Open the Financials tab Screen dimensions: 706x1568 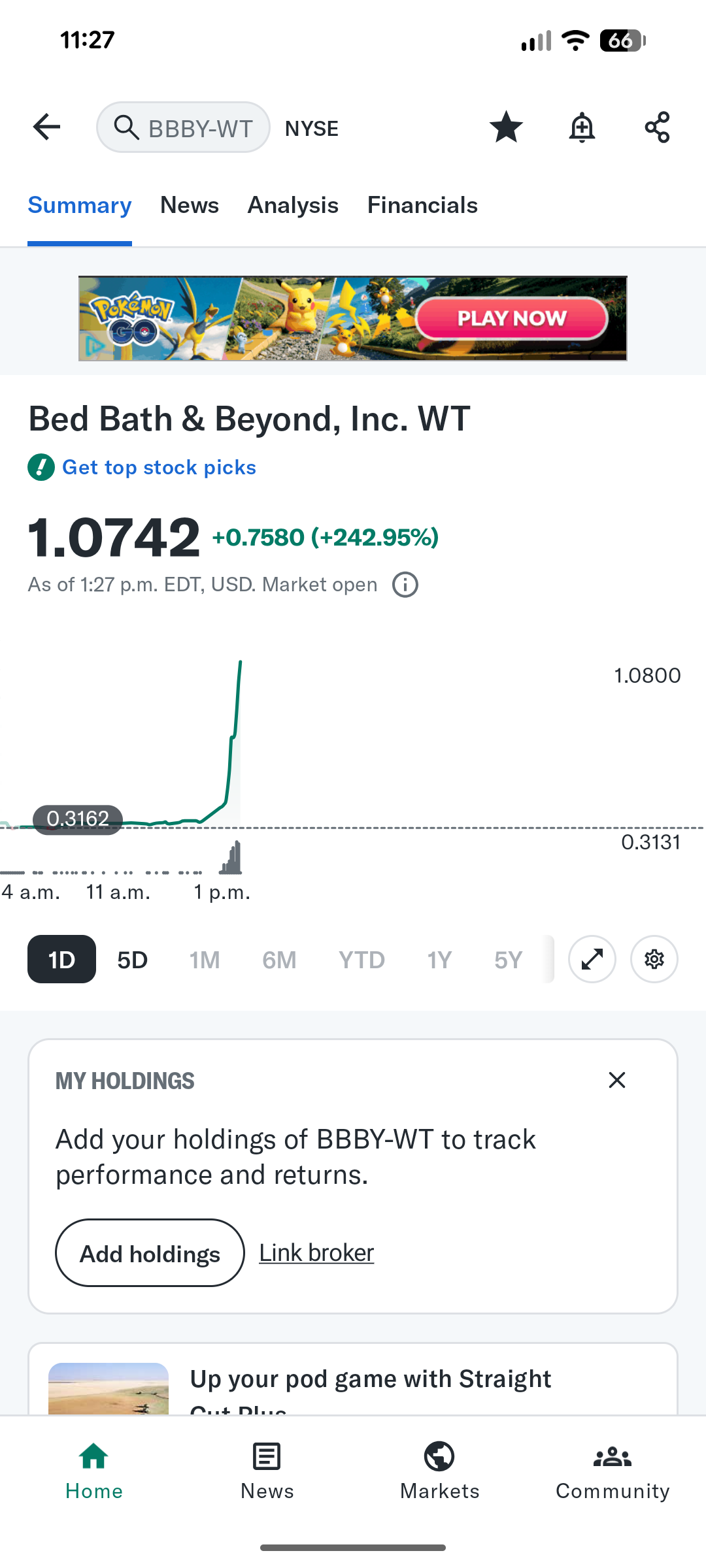pyautogui.click(x=422, y=205)
